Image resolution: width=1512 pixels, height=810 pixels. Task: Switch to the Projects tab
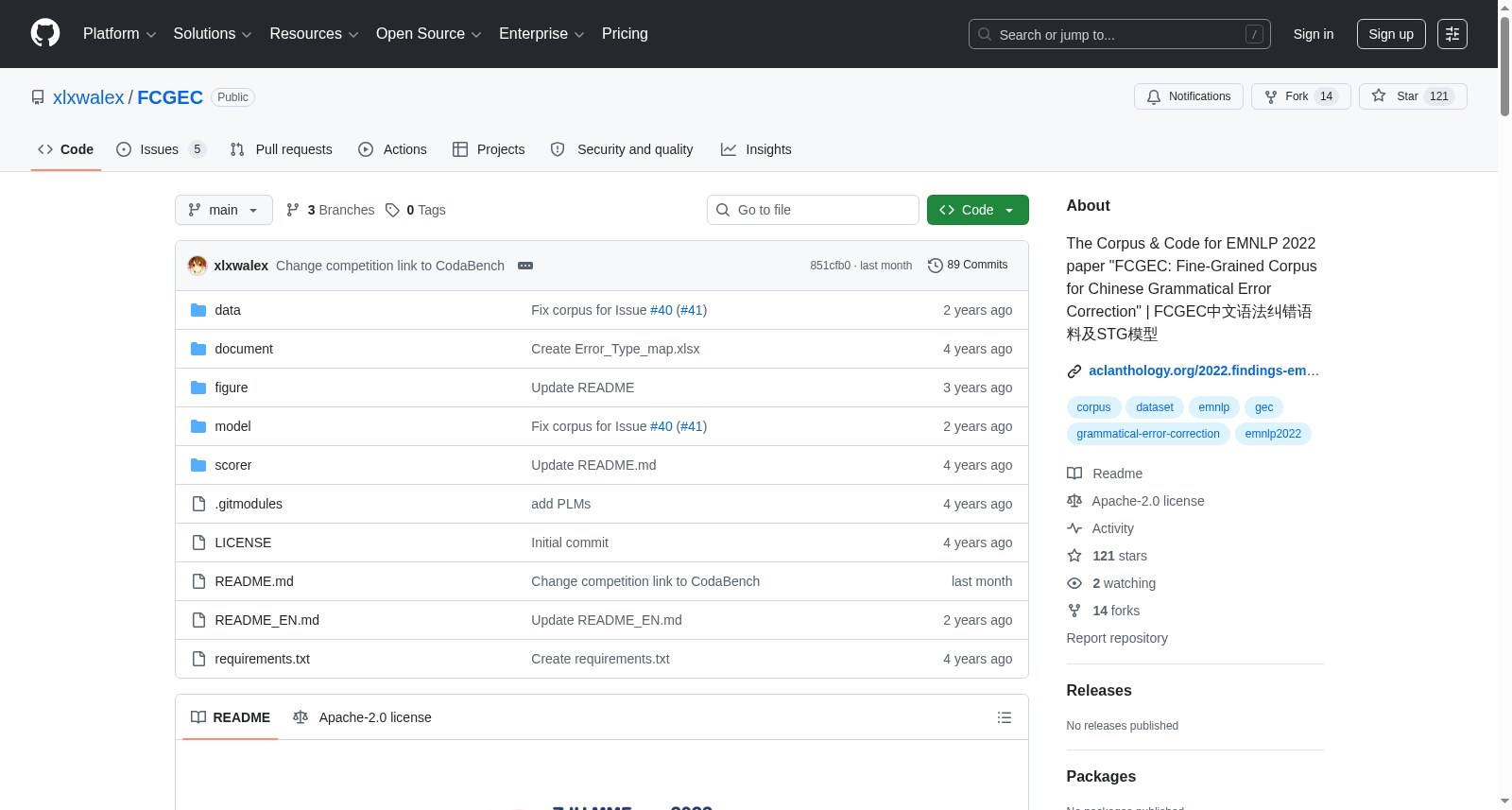pos(489,149)
